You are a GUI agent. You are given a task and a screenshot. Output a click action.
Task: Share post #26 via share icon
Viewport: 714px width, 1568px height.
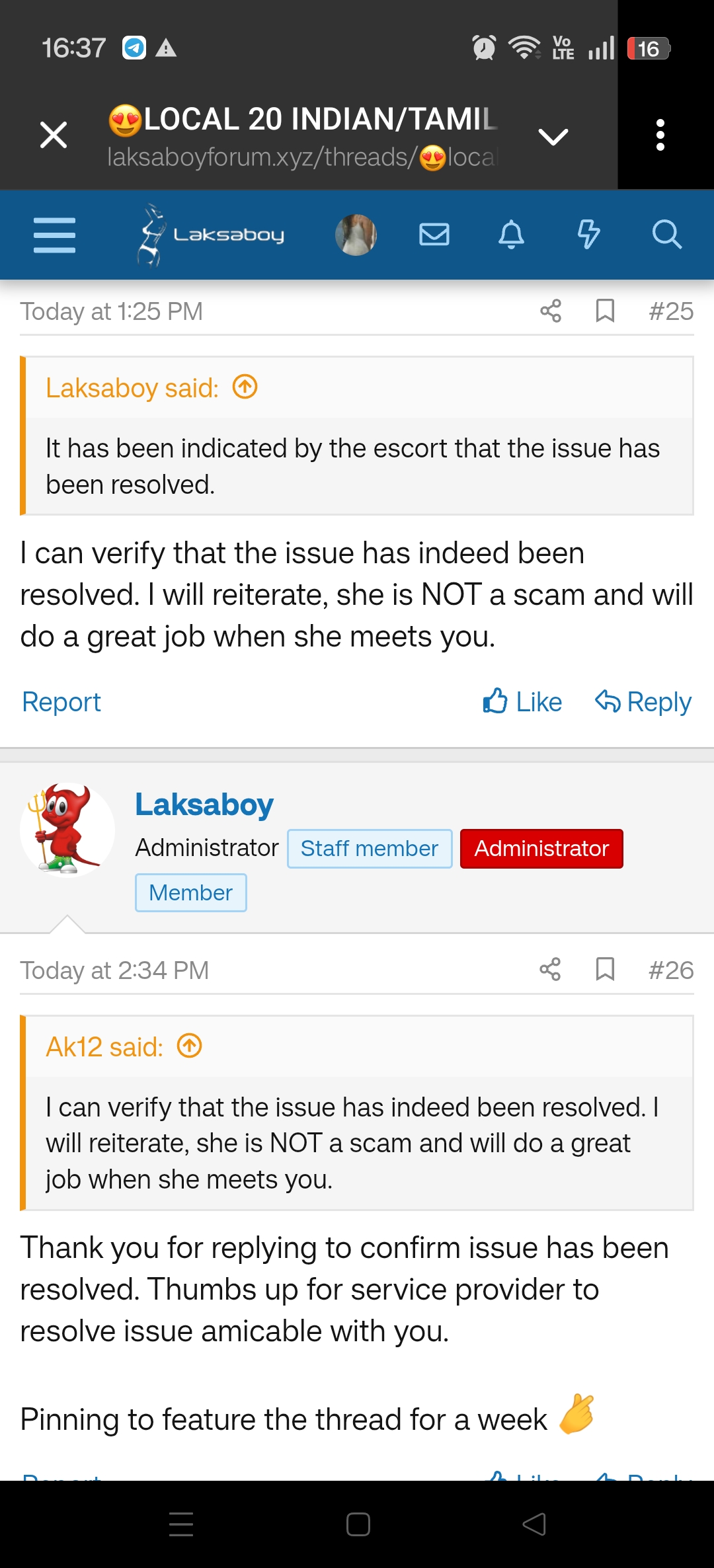[x=551, y=970]
